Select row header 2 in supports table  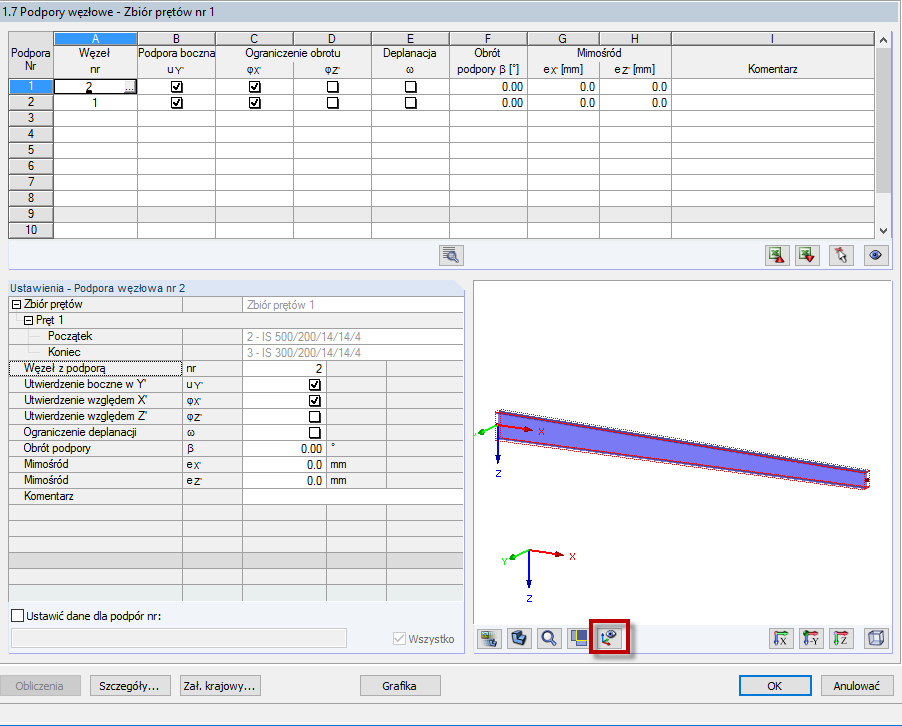click(31, 102)
